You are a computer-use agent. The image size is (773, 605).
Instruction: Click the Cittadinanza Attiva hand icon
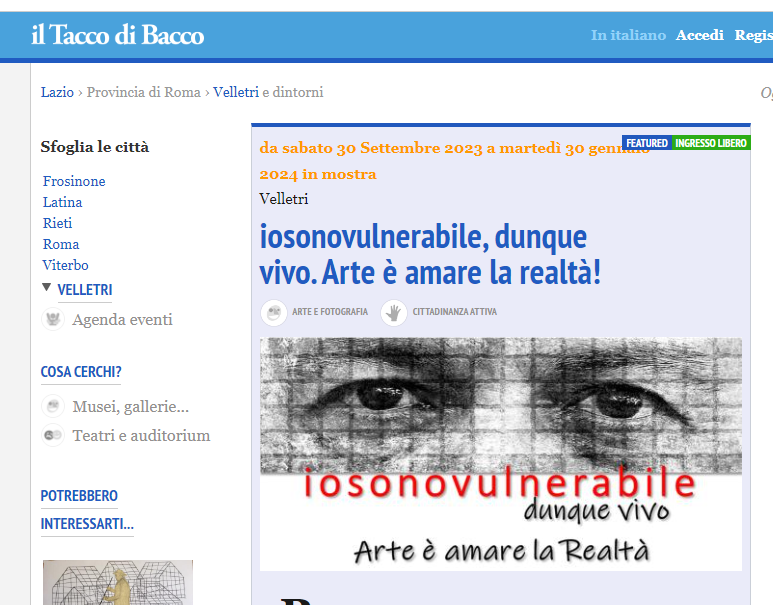pos(393,313)
